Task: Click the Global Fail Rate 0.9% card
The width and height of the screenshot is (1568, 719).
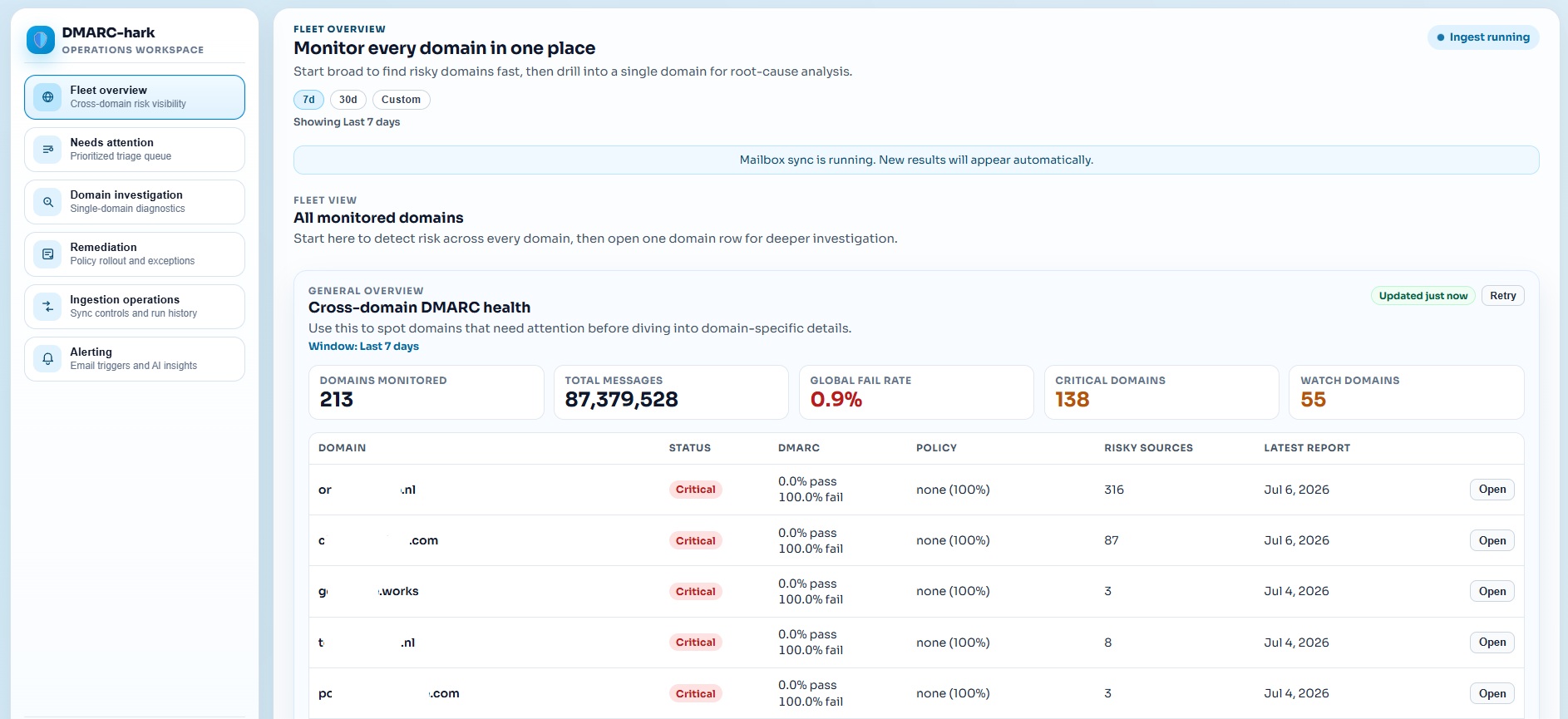Action: point(916,392)
